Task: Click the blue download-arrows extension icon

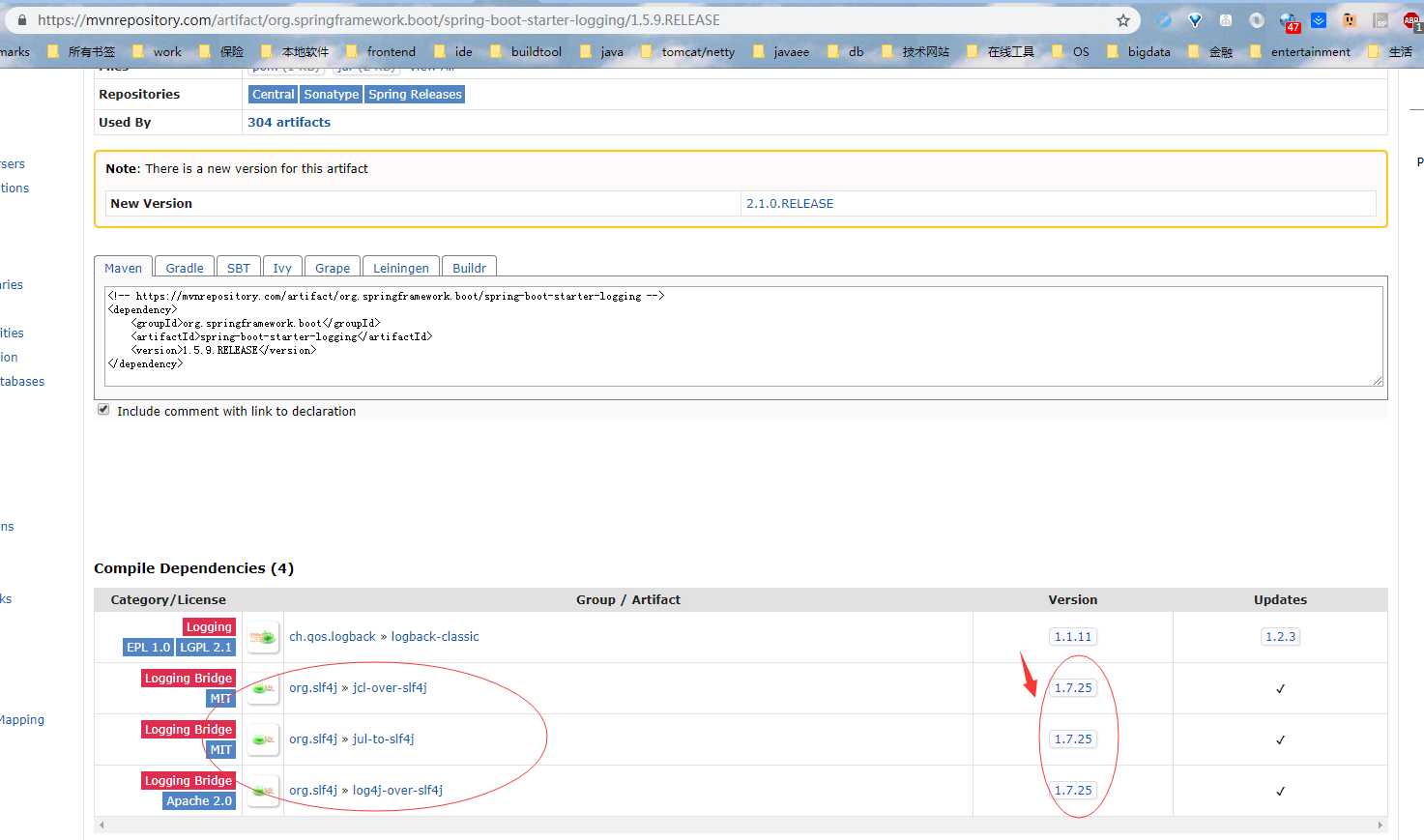Action: [x=1319, y=20]
